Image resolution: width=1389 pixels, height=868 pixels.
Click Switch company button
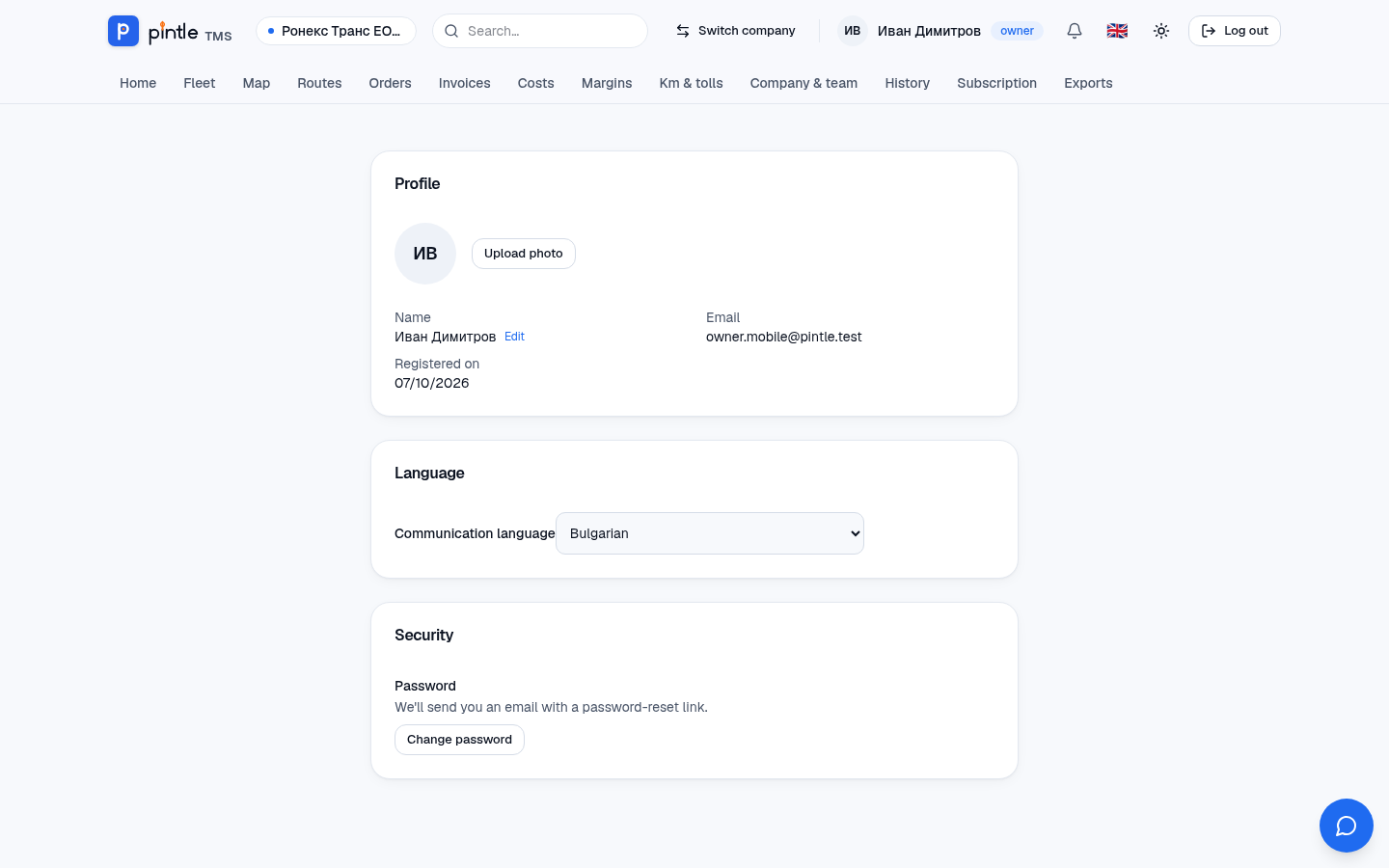coord(735,31)
